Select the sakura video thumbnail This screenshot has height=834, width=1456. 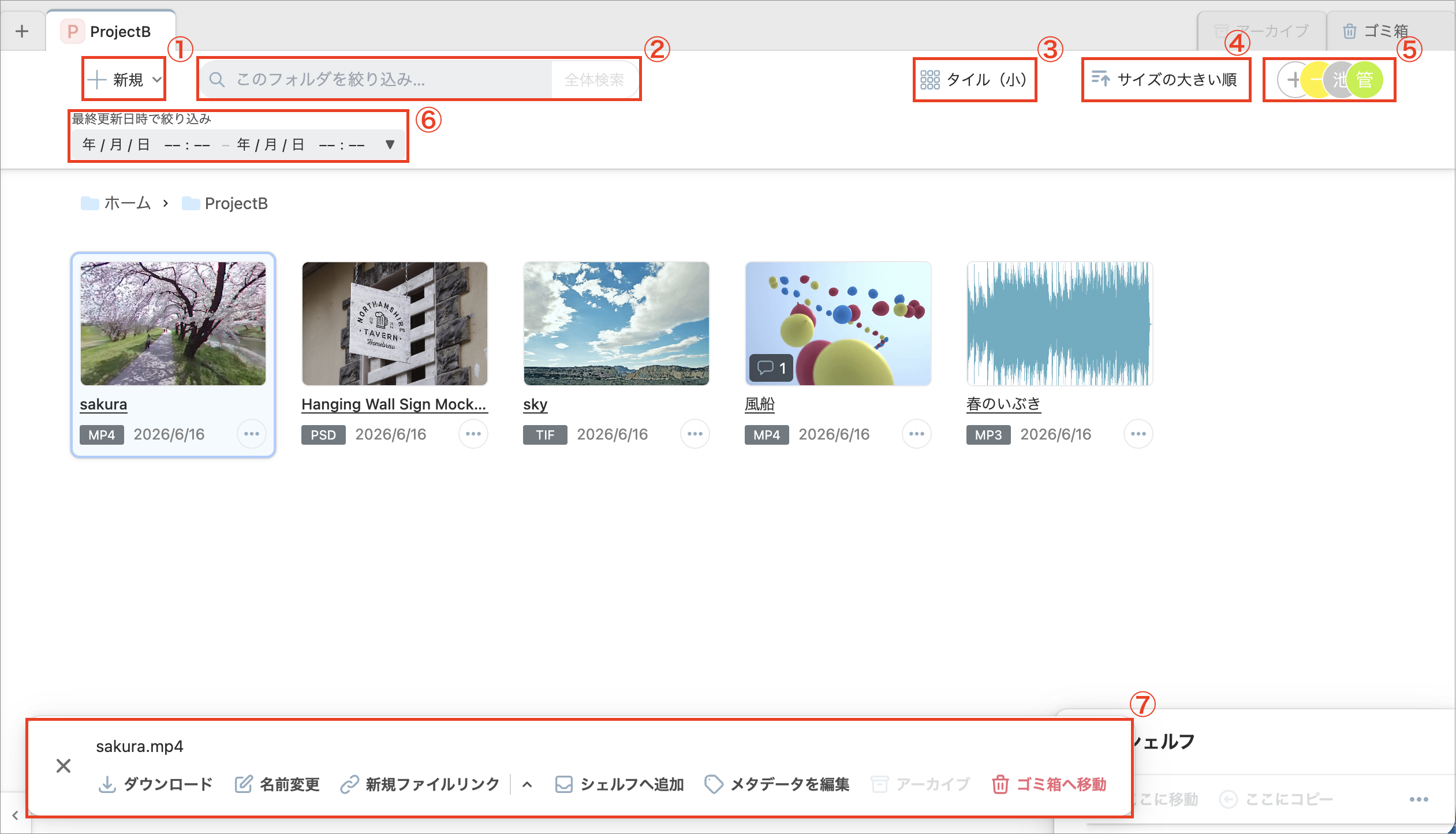[173, 323]
